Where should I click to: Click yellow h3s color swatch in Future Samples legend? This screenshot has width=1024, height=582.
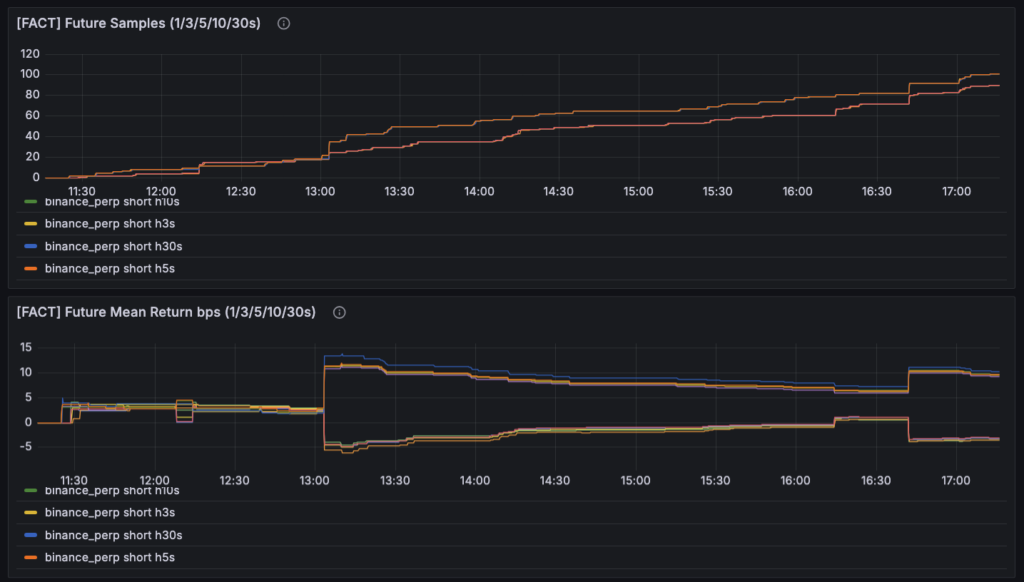pyautogui.click(x=30, y=223)
